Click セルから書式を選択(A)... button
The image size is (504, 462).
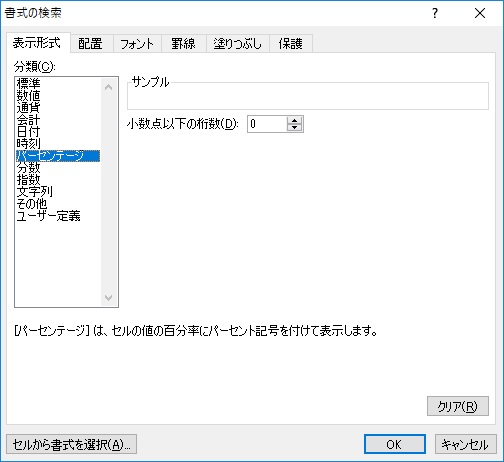pyautogui.click(x=71, y=444)
